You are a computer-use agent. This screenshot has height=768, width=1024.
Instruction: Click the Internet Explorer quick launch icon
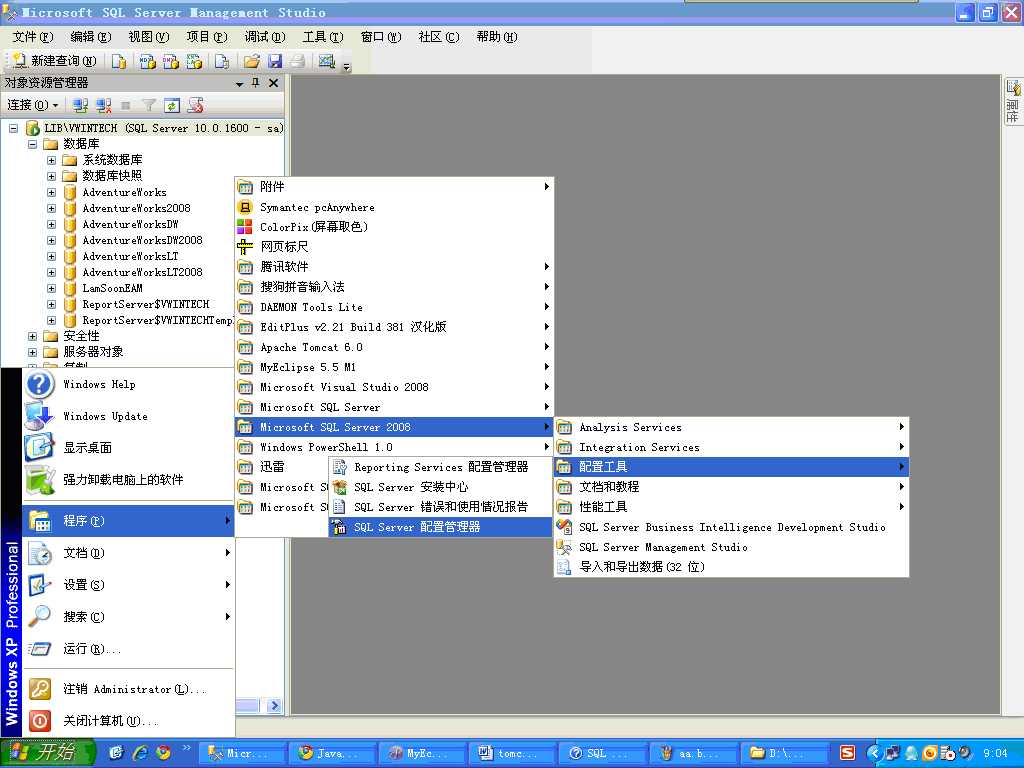140,753
